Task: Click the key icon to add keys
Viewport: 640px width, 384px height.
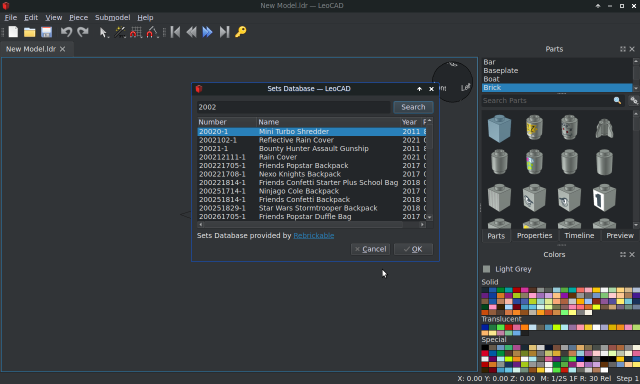Action: (x=240, y=32)
